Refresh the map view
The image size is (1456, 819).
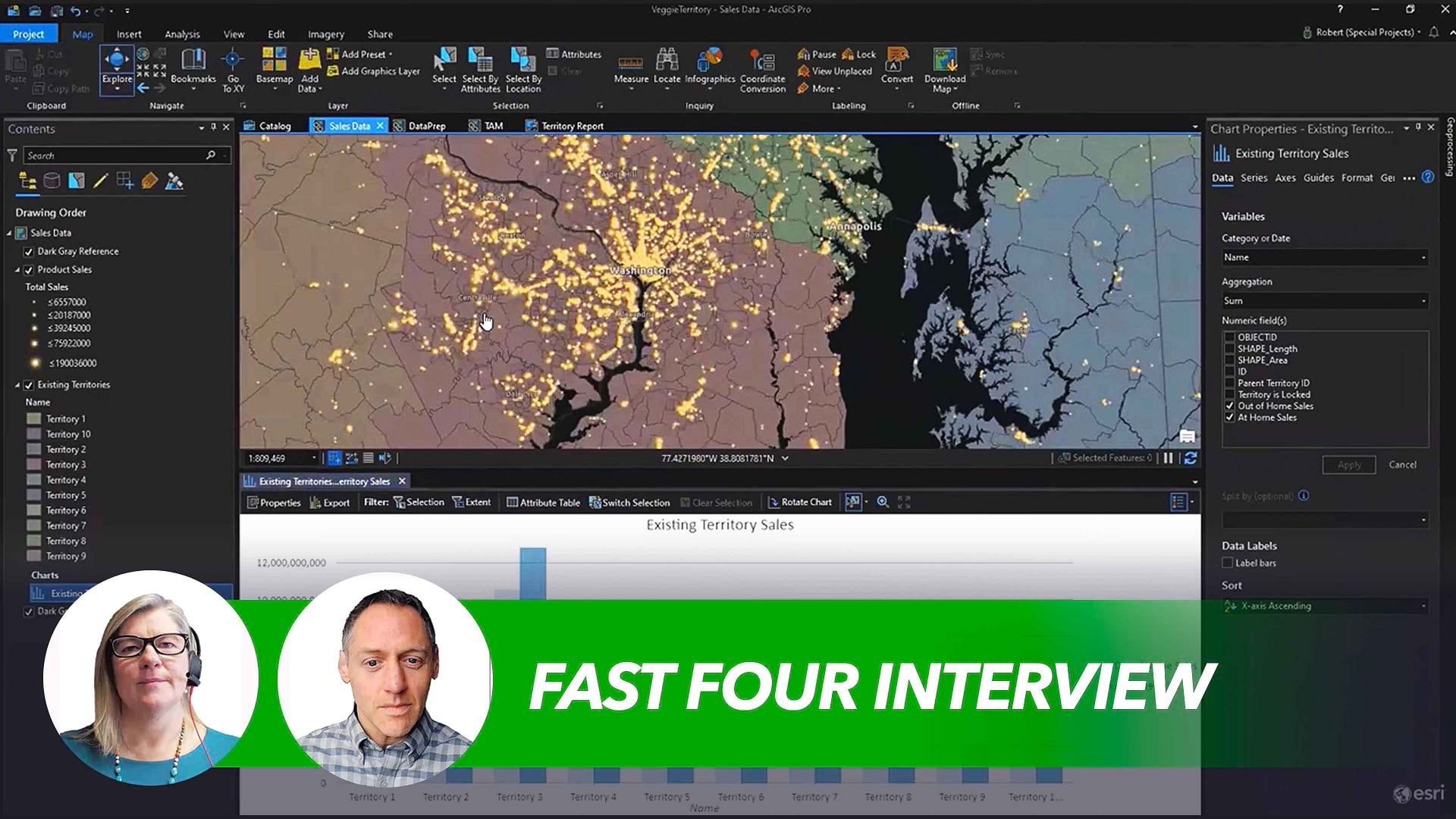tap(1191, 458)
